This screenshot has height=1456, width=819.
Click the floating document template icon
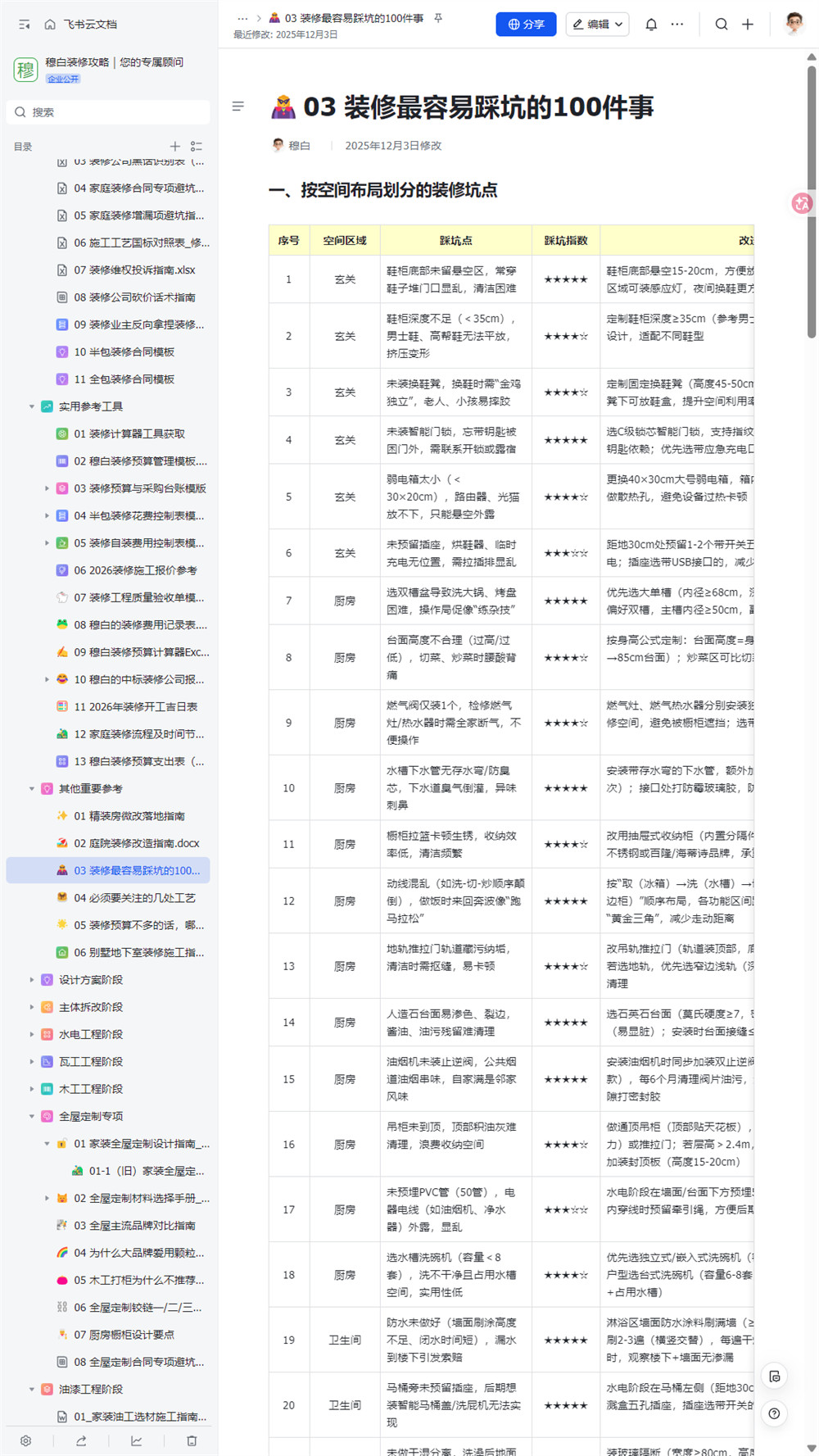coord(775,1377)
